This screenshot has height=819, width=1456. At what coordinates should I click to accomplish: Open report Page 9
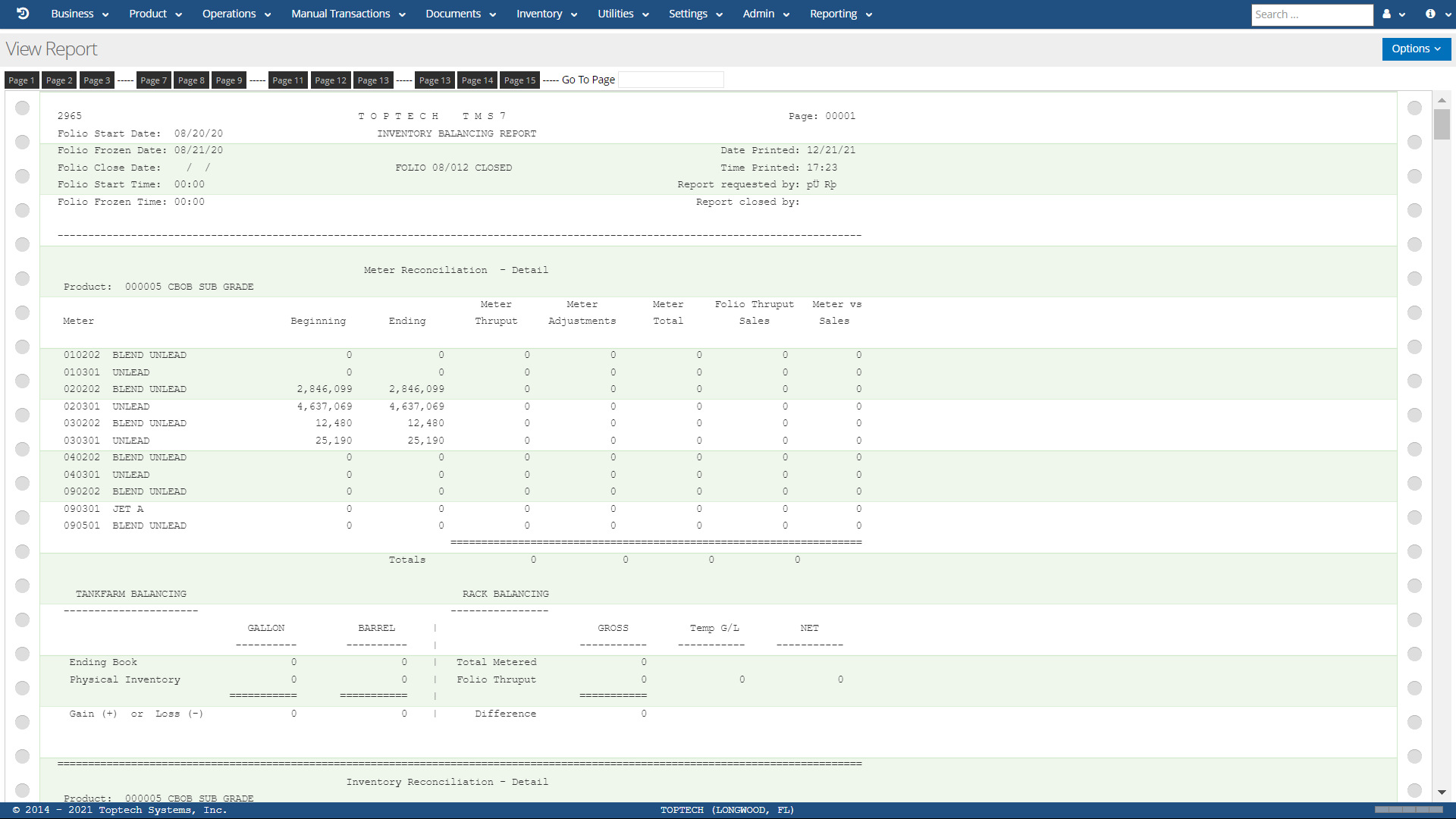coord(229,80)
